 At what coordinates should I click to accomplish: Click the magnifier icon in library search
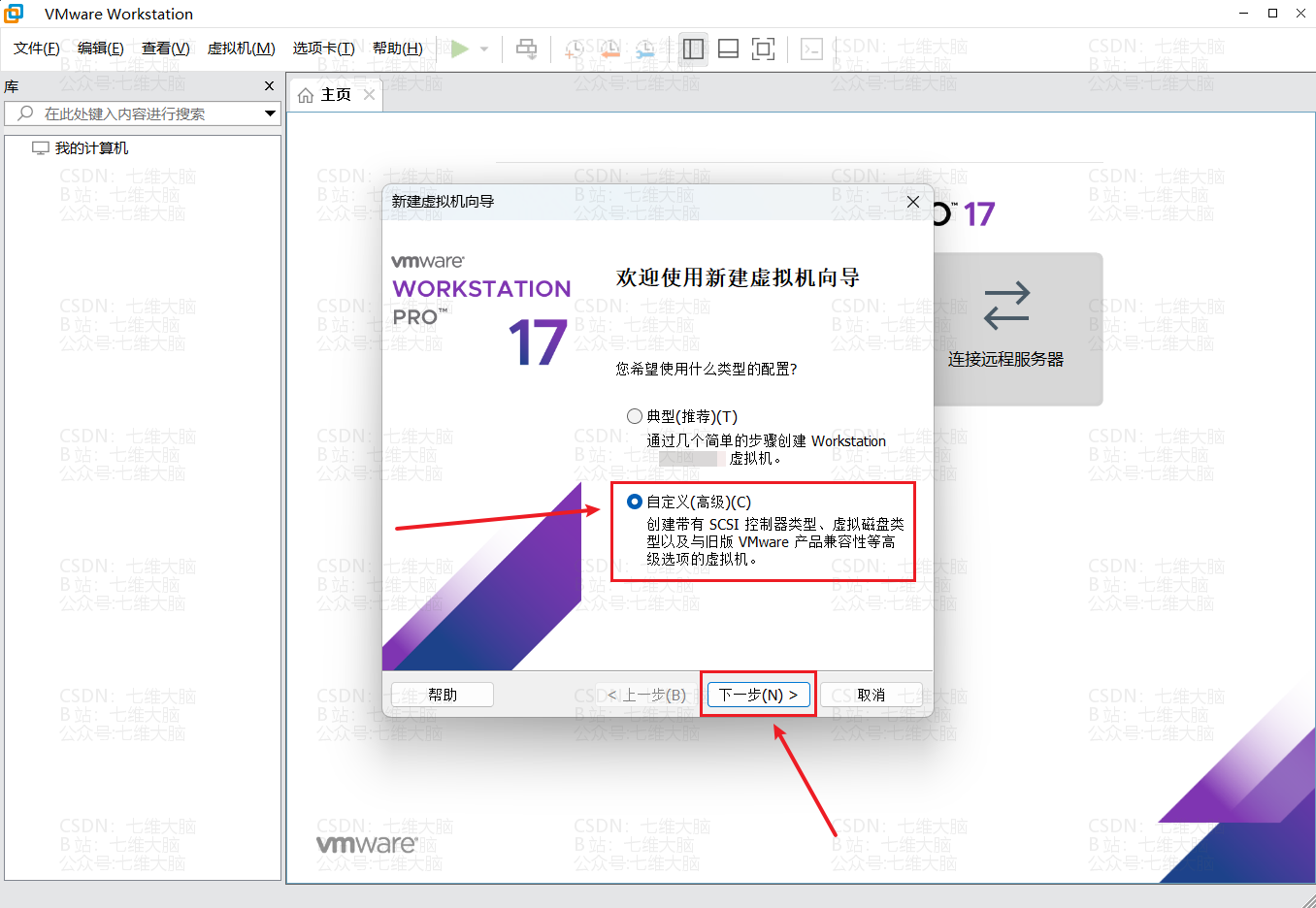pos(25,113)
